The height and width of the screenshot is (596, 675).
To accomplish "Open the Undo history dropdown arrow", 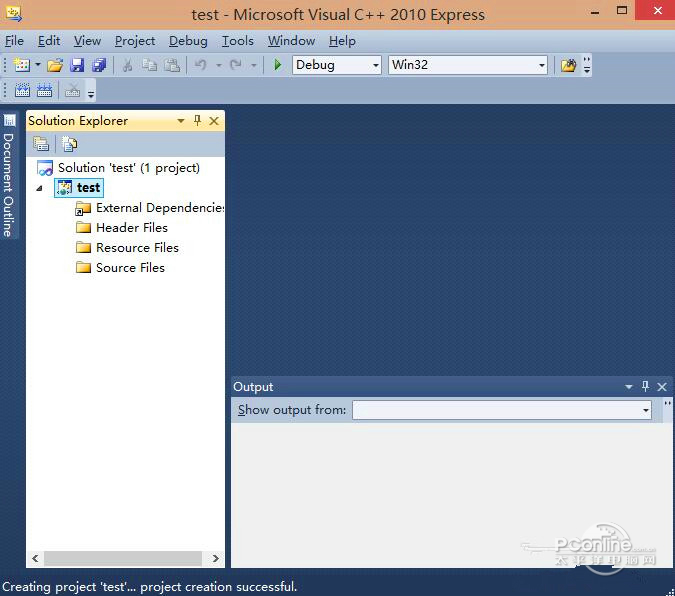I will tap(219, 65).
